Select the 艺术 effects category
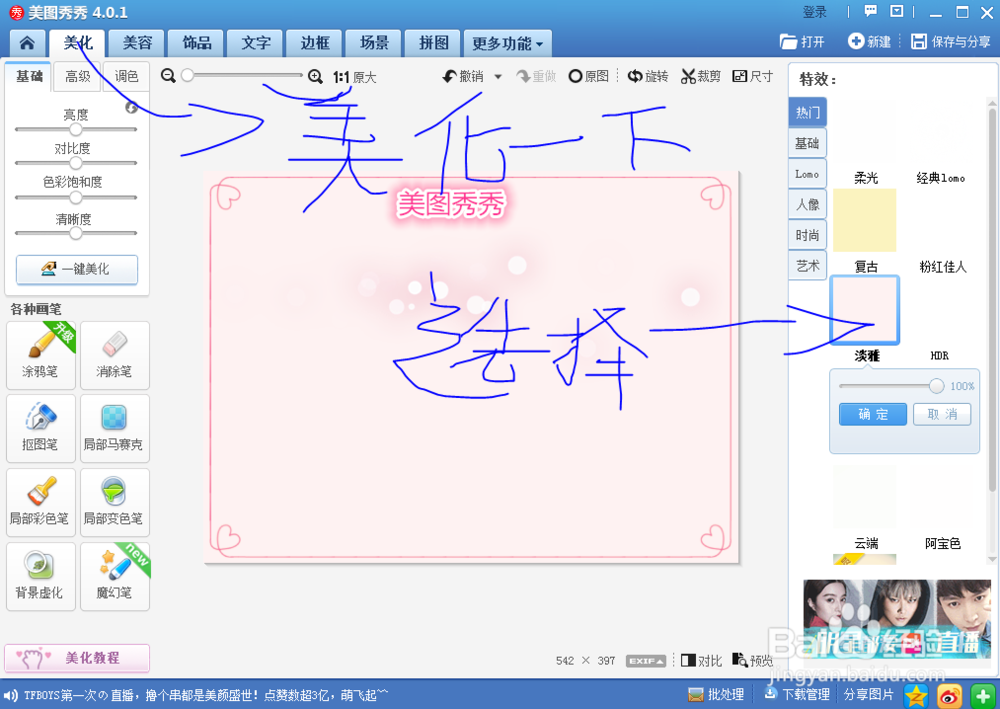The height and width of the screenshot is (709, 1000). pos(807,266)
